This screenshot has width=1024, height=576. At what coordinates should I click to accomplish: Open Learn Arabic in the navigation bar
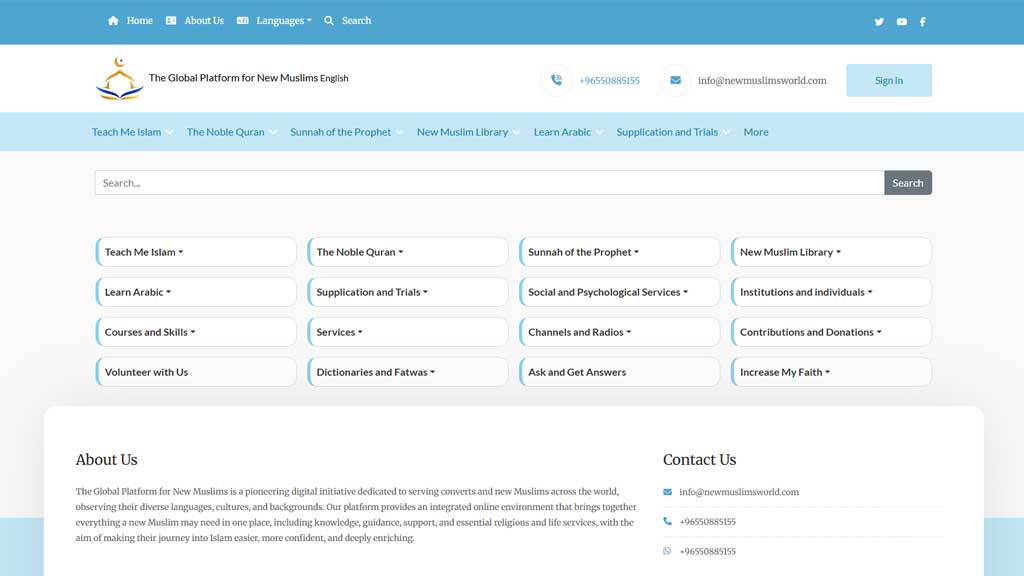(567, 132)
